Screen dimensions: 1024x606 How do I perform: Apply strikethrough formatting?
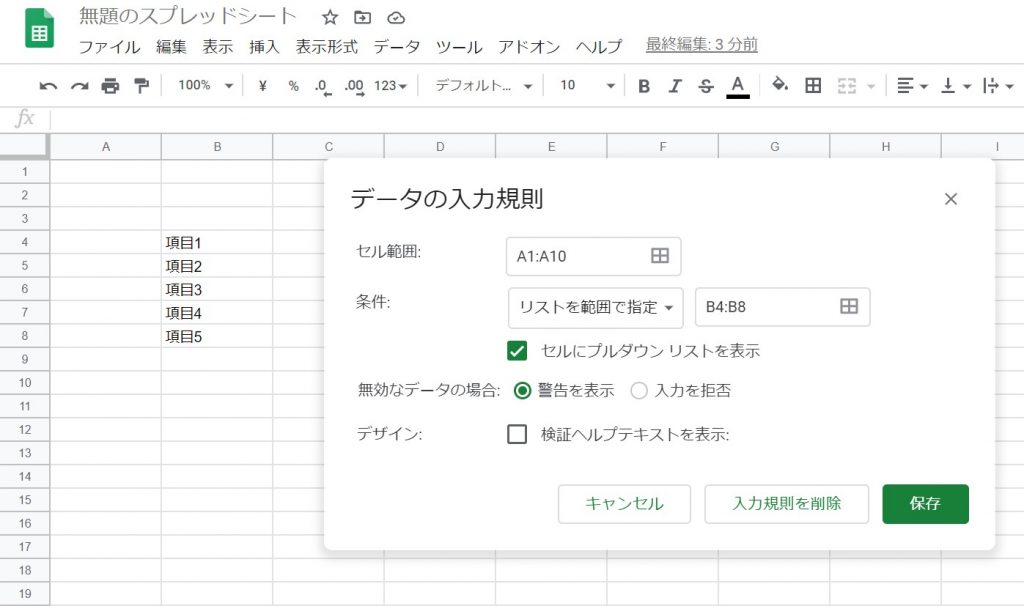point(706,86)
